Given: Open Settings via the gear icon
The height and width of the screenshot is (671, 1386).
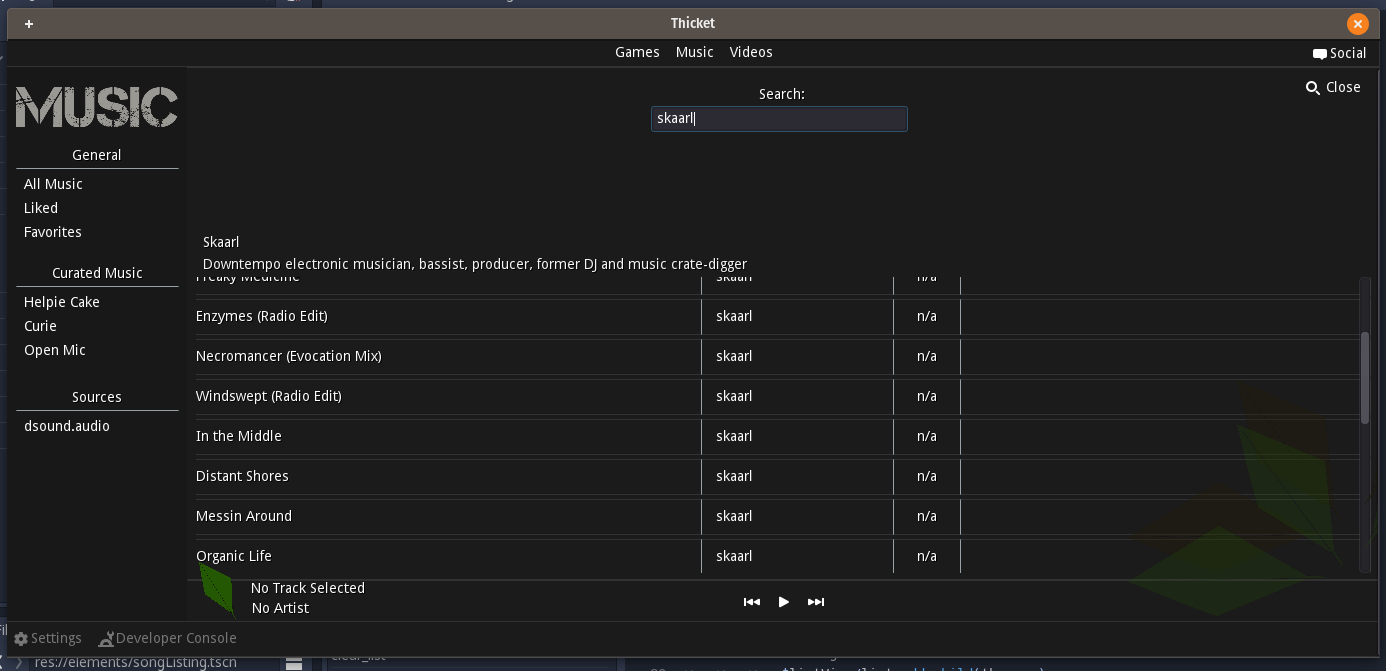Looking at the screenshot, I should [21, 638].
